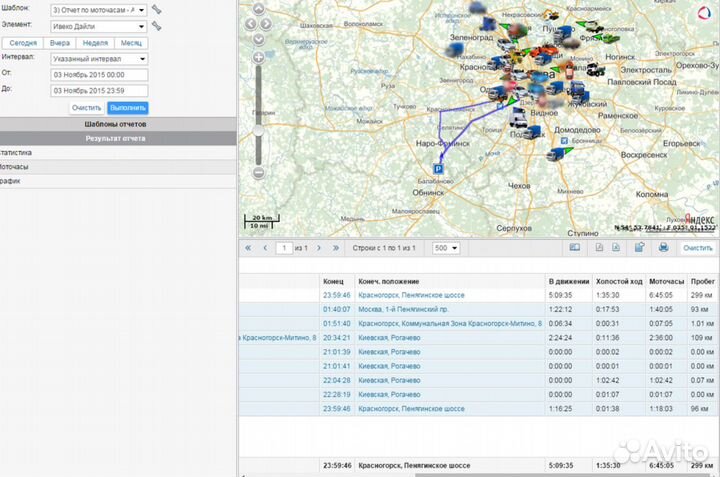The image size is (720, 477).
Task: Click the От start date field
Action: (x=98, y=74)
